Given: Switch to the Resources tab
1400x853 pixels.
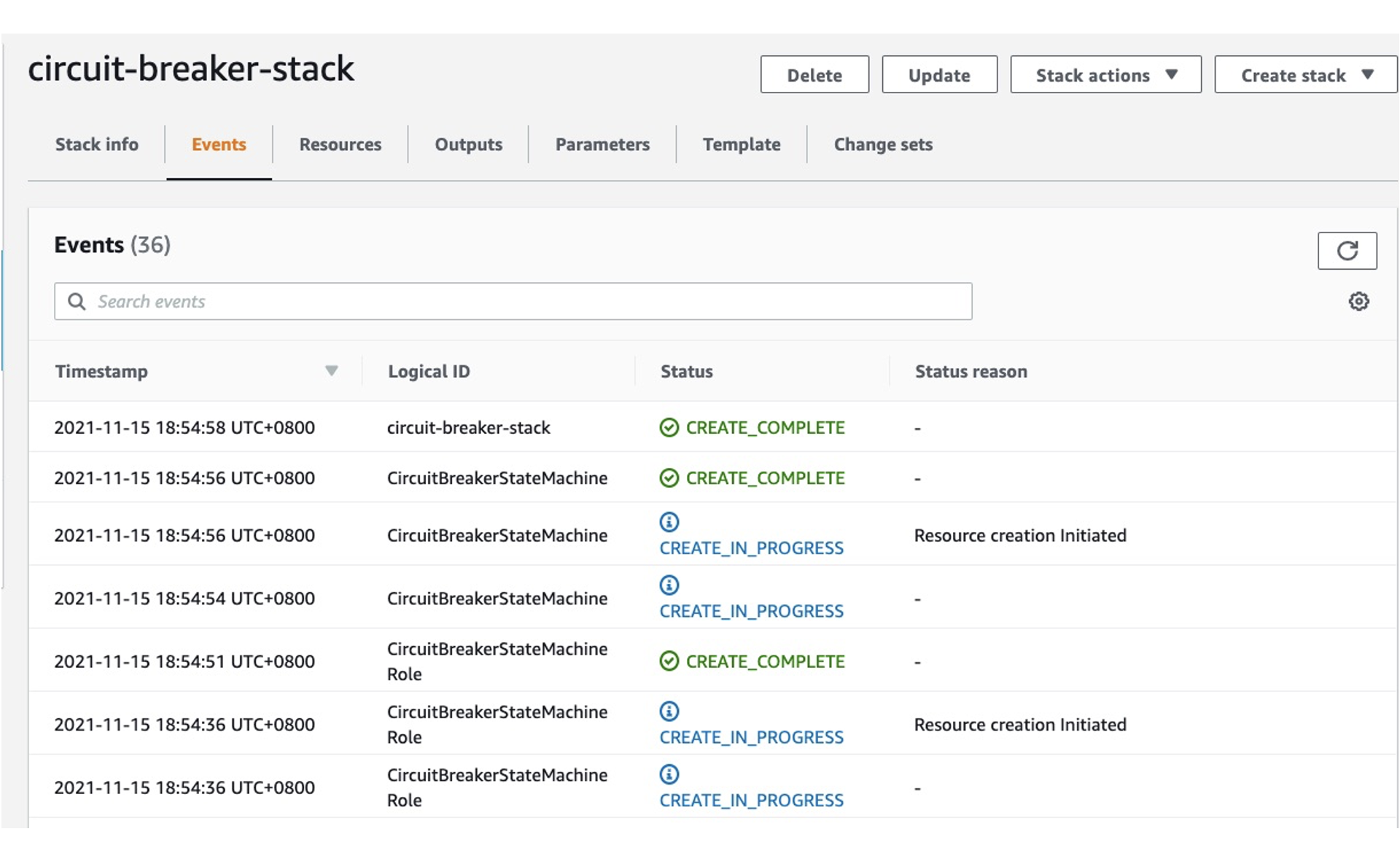Looking at the screenshot, I should coord(340,144).
